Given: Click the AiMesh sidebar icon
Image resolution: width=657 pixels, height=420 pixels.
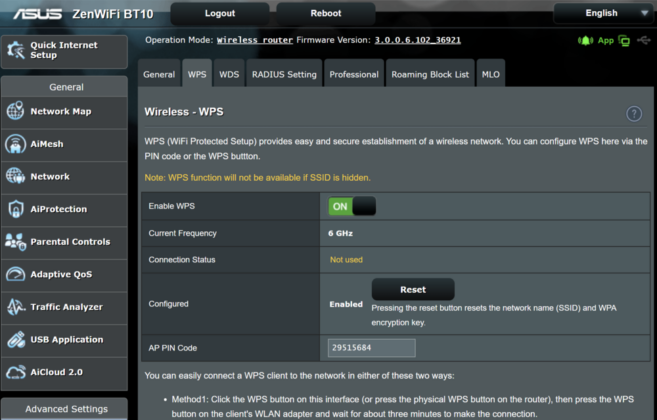Looking at the screenshot, I should click(x=16, y=144).
